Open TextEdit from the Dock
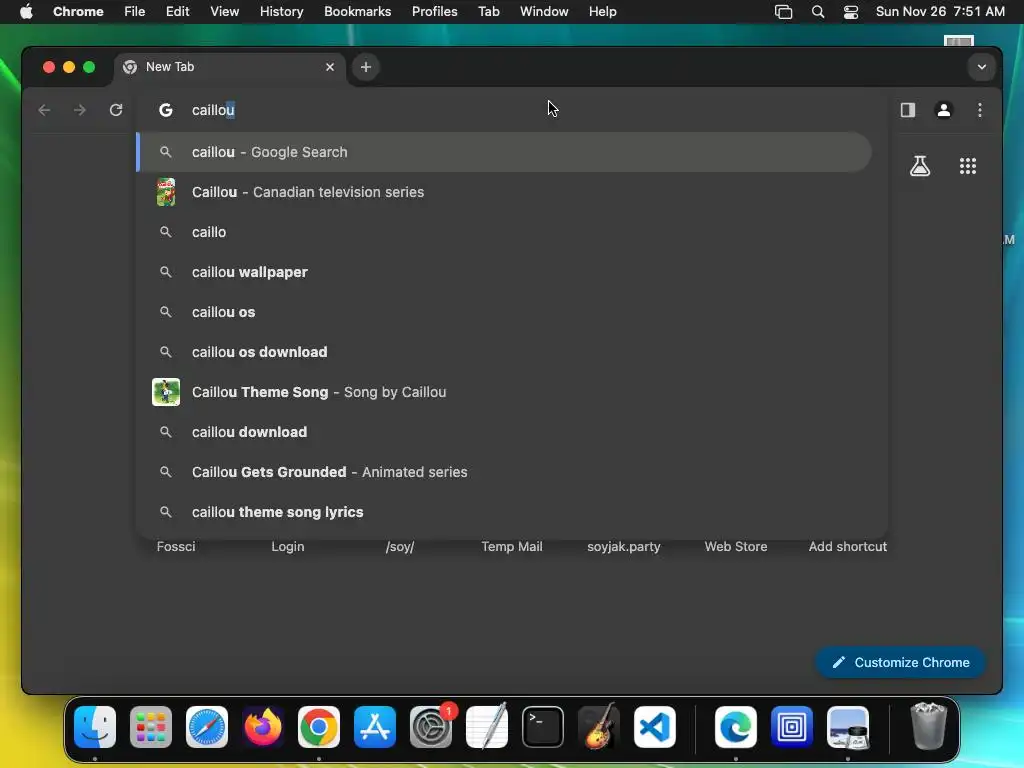This screenshot has height=768, width=1024. pos(487,726)
